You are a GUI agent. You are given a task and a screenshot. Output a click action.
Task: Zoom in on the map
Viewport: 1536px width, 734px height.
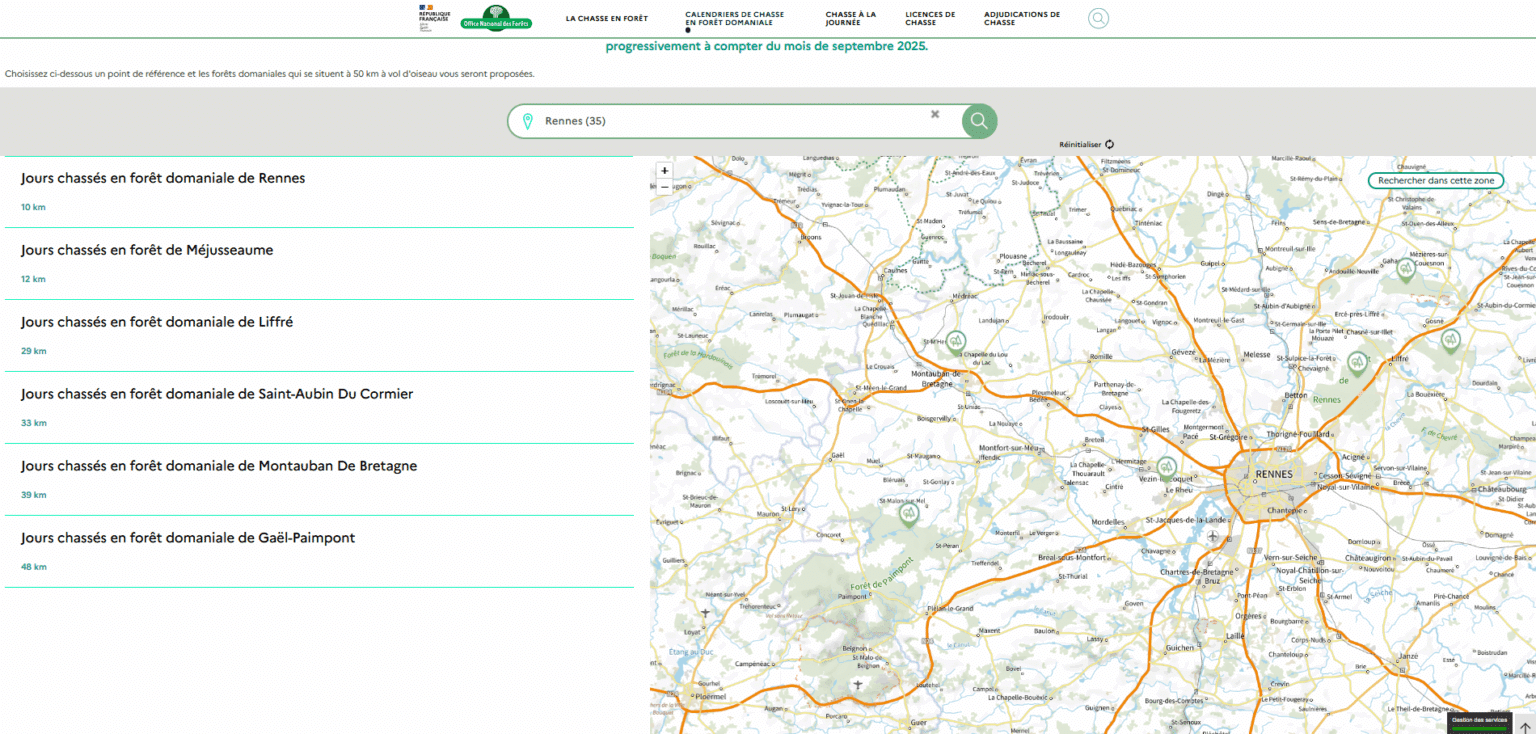tap(665, 171)
